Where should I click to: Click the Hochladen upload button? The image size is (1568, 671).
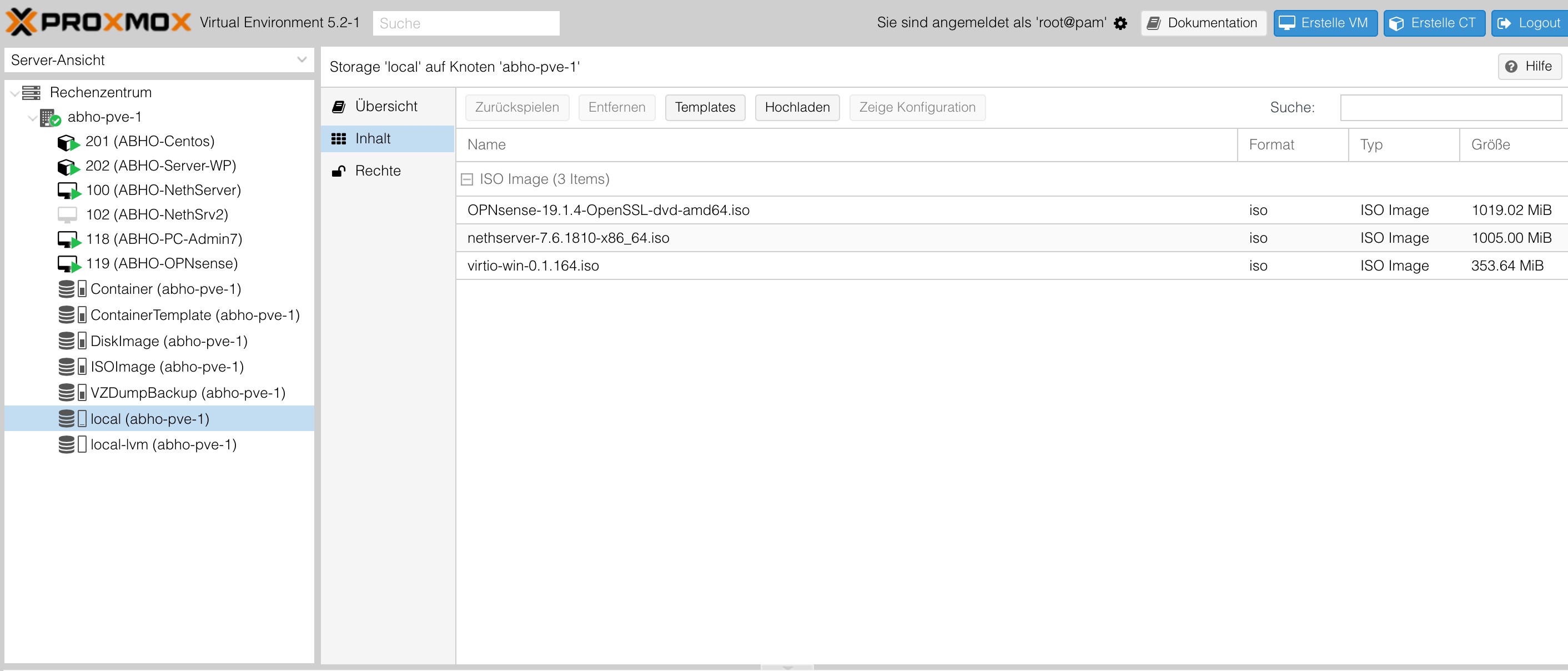point(797,108)
